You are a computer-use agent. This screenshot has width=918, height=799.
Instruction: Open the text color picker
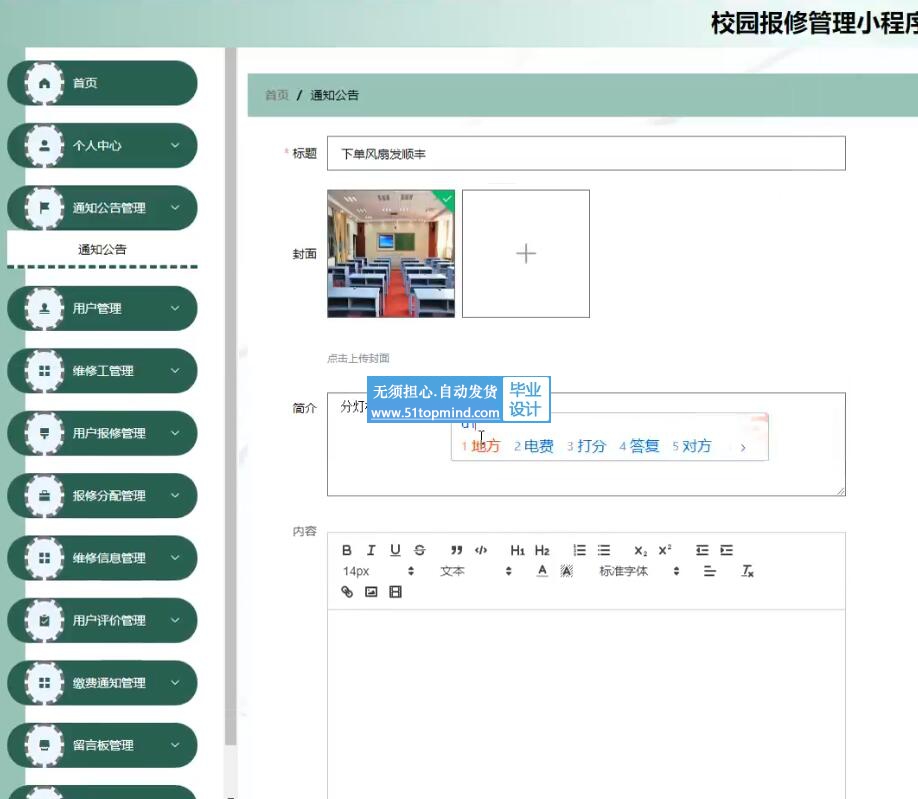click(x=542, y=571)
